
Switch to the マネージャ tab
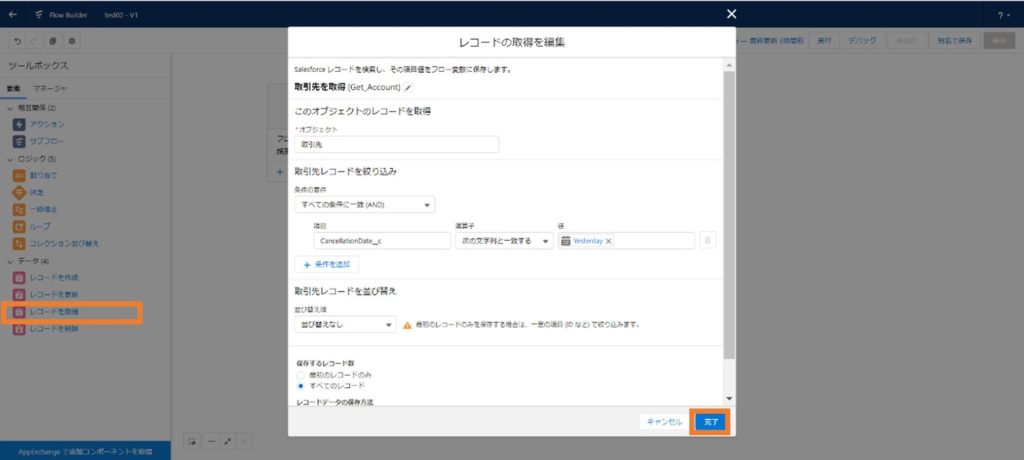coord(50,88)
